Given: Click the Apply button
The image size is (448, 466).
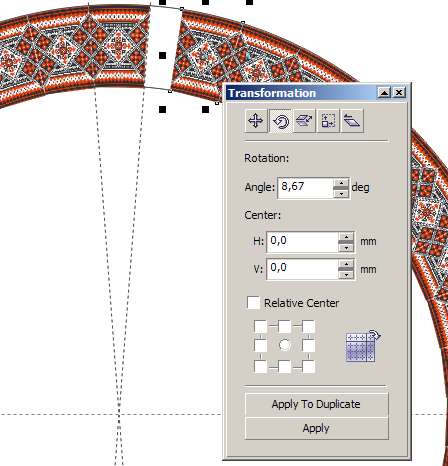Looking at the screenshot, I should (x=316, y=428).
